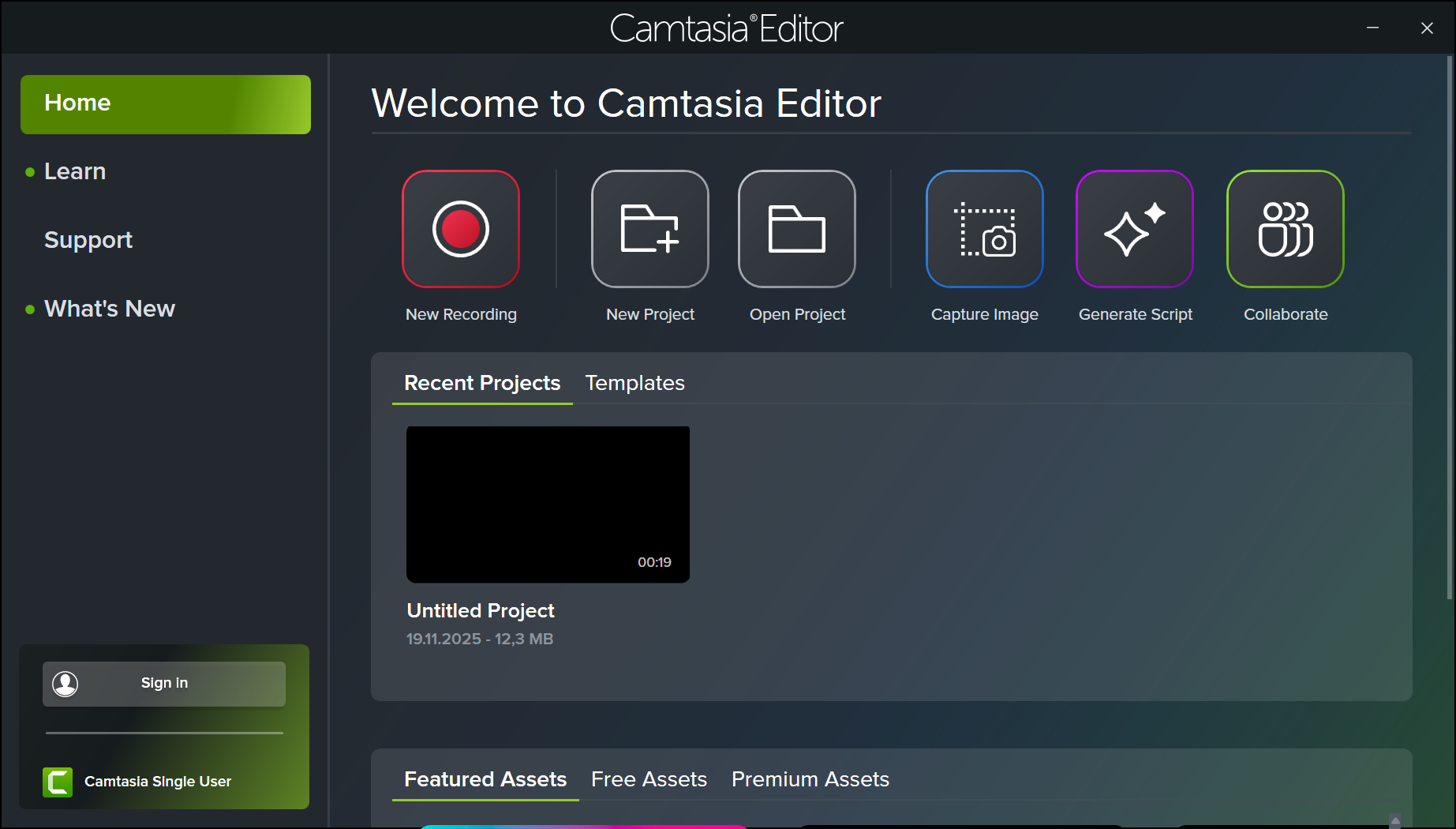Select the Recent Projects tab

[x=482, y=383]
